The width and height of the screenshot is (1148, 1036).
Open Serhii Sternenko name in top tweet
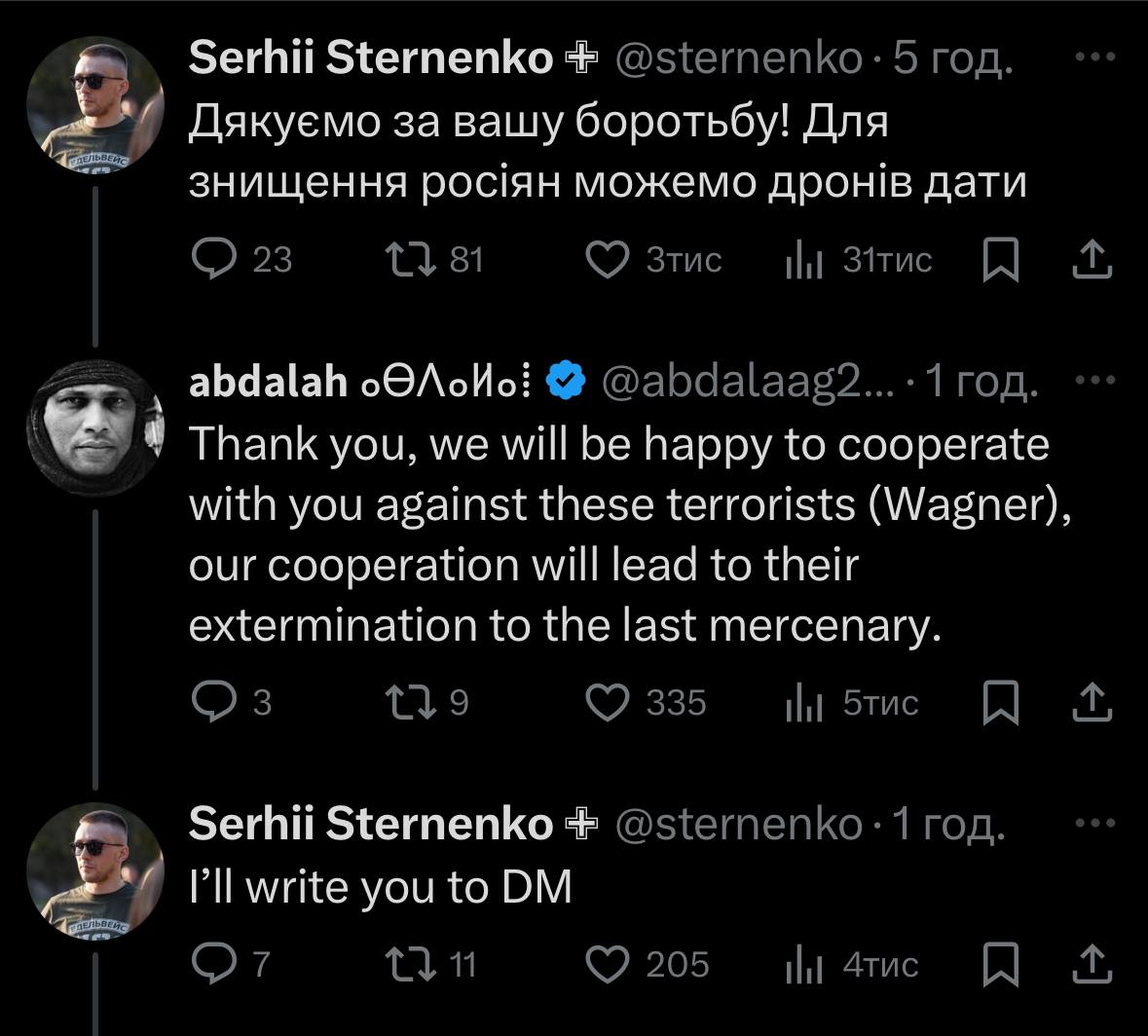tap(370, 58)
